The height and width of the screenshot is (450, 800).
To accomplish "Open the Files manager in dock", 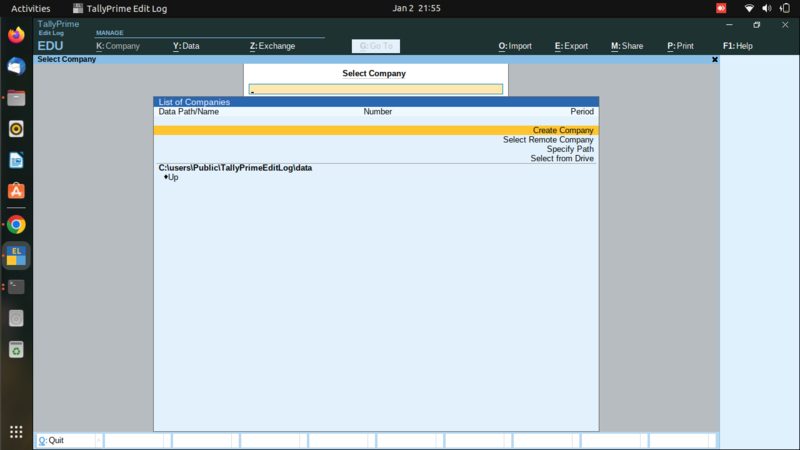I will [16, 98].
